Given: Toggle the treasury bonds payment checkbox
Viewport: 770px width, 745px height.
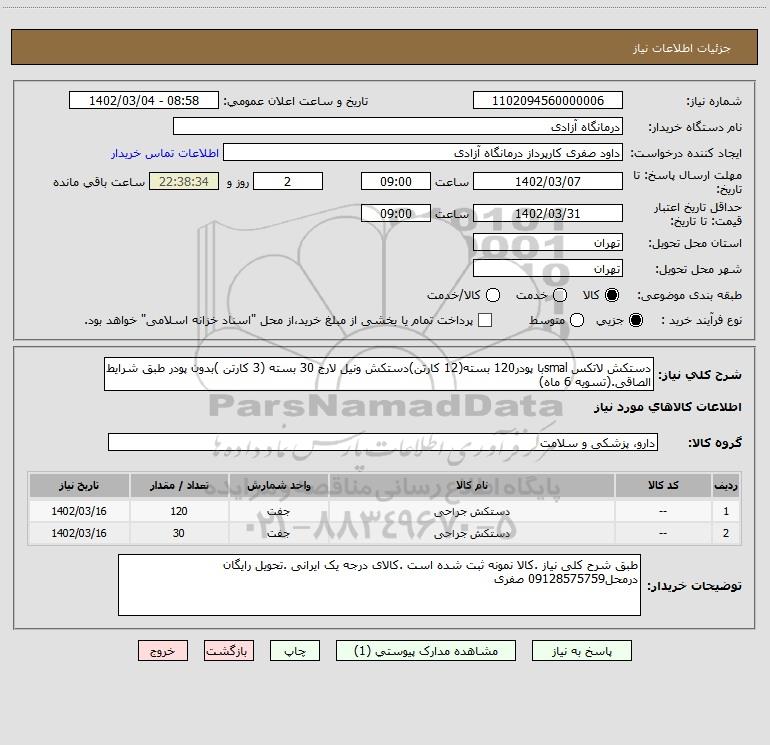Looking at the screenshot, I should [x=485, y=320].
